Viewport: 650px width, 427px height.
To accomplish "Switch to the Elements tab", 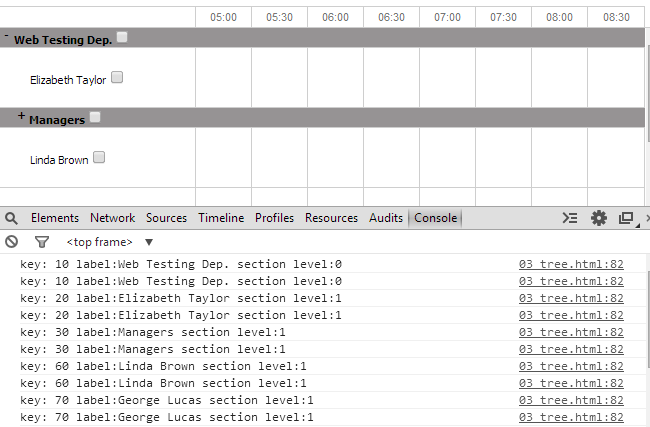I will [55, 218].
